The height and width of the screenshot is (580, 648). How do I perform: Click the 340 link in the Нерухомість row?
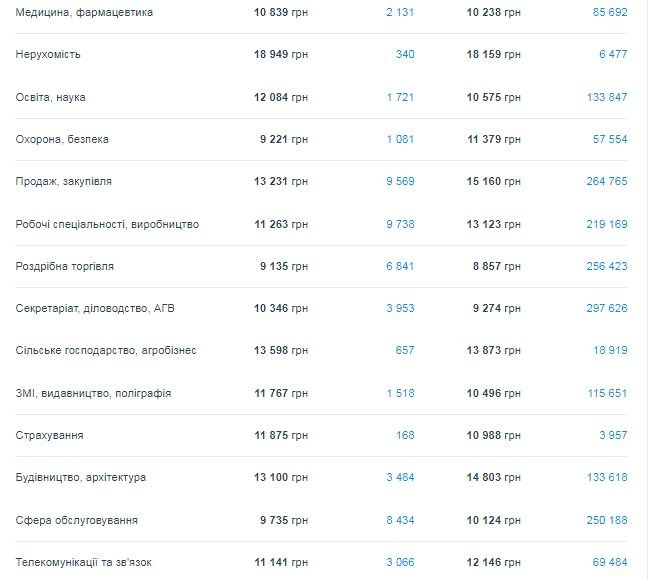(x=405, y=54)
